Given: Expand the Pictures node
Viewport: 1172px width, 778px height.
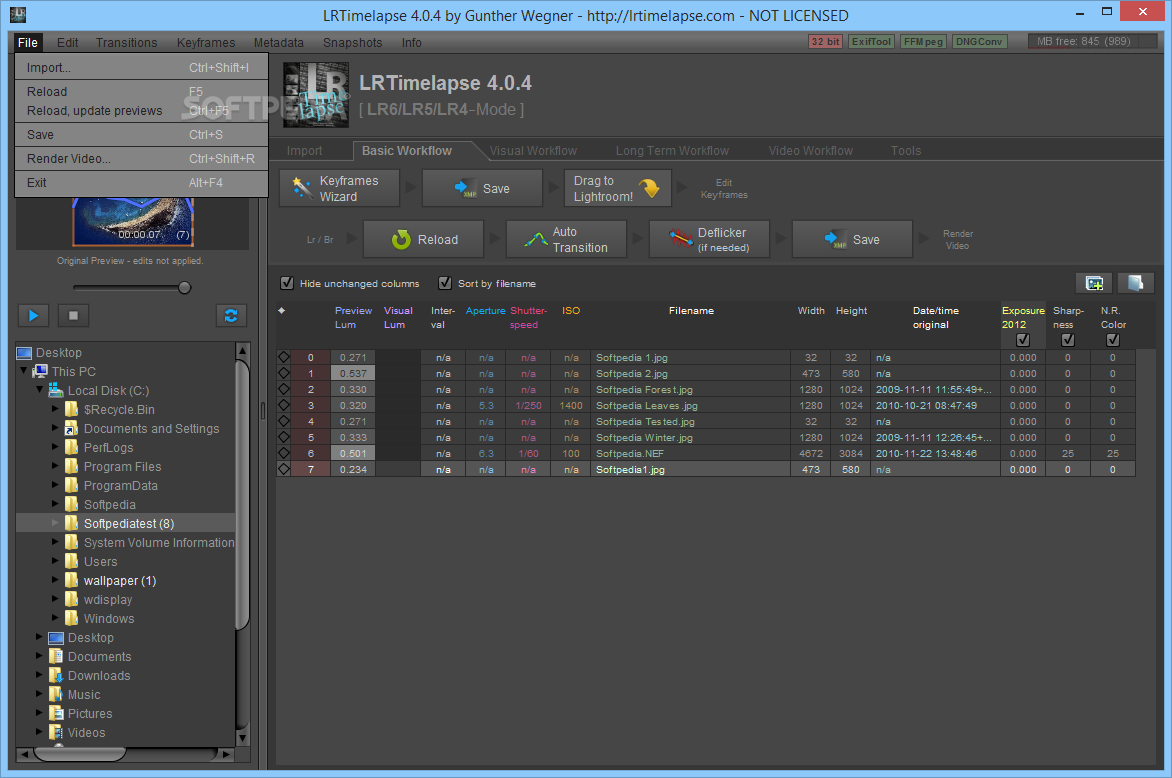Looking at the screenshot, I should point(40,712).
